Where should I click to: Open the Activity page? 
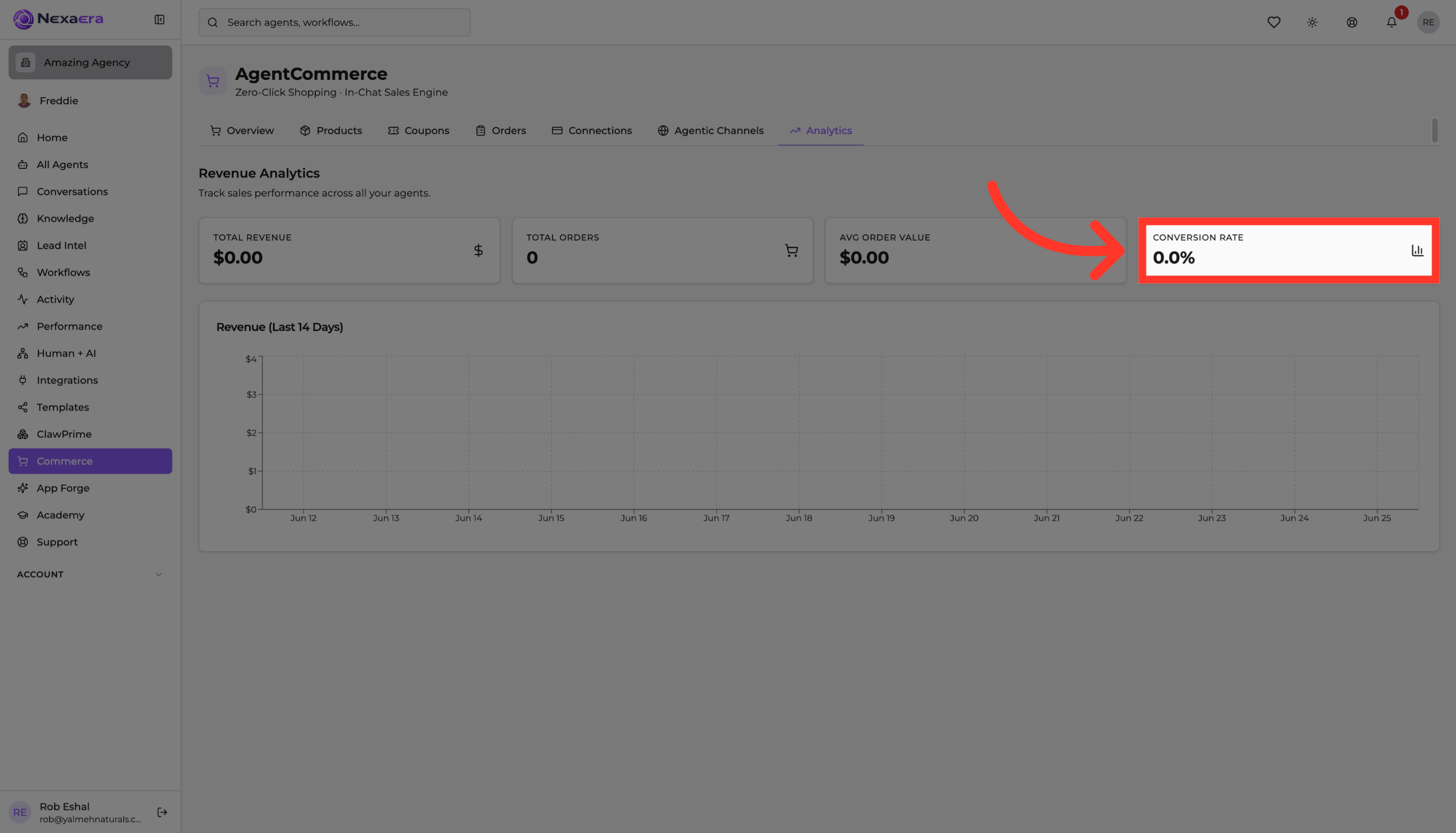click(x=90, y=299)
